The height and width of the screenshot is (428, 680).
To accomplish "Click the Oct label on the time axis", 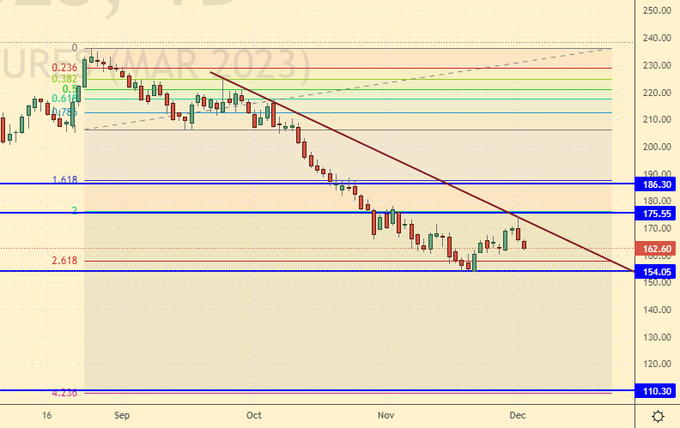I will [x=253, y=413].
